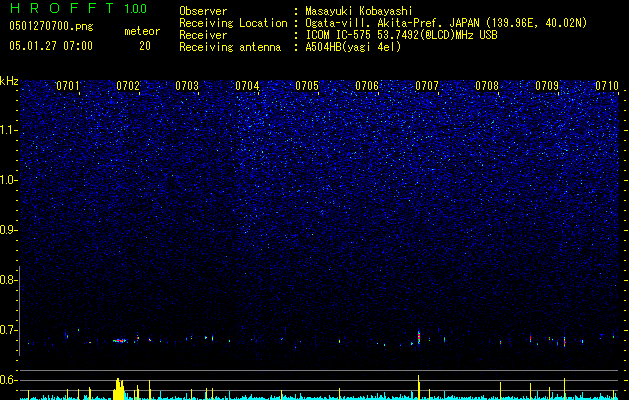
Task: Click the 0.8 kHz axis label
Action: click(x=9, y=280)
